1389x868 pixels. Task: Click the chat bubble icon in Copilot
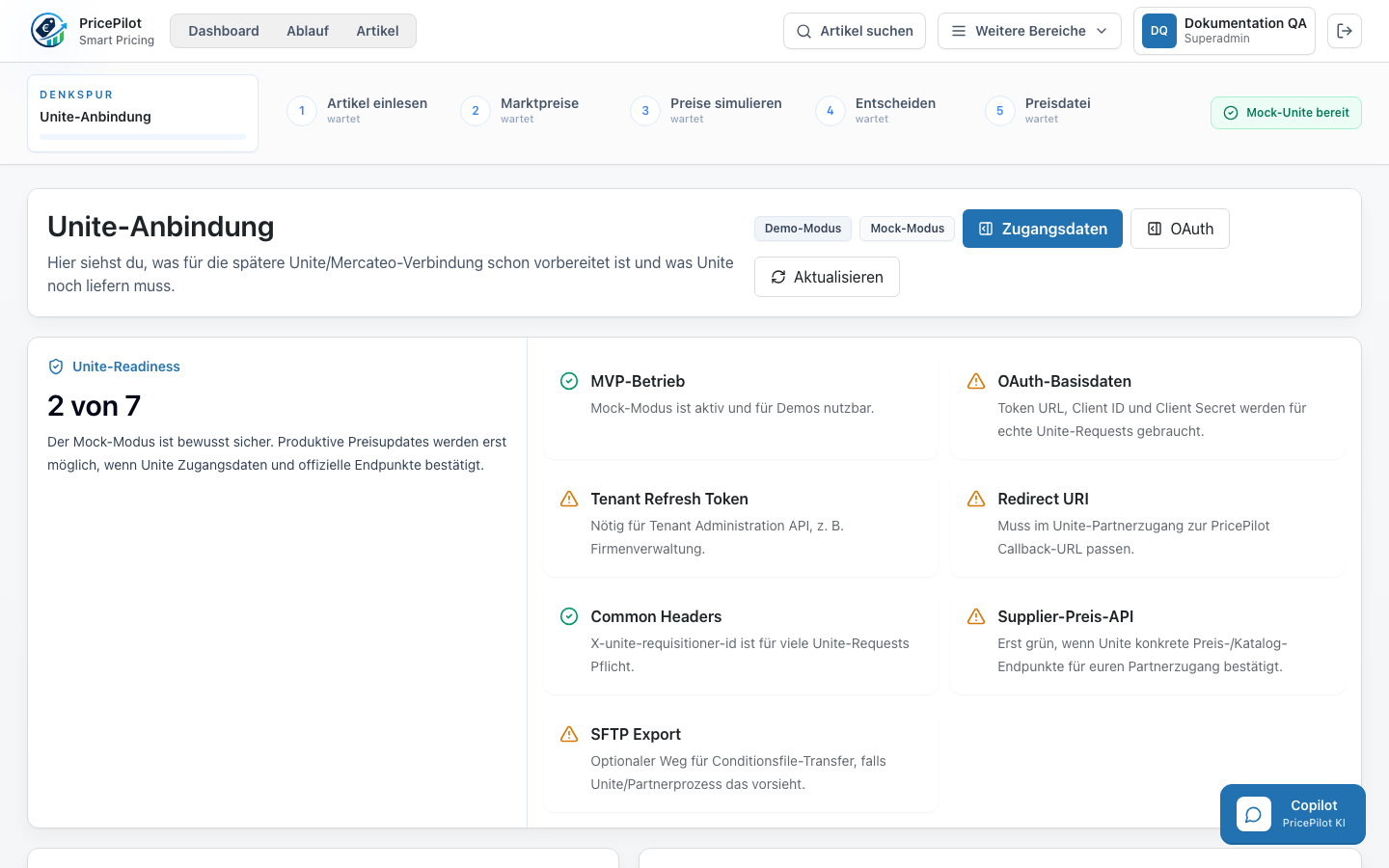(x=1253, y=815)
